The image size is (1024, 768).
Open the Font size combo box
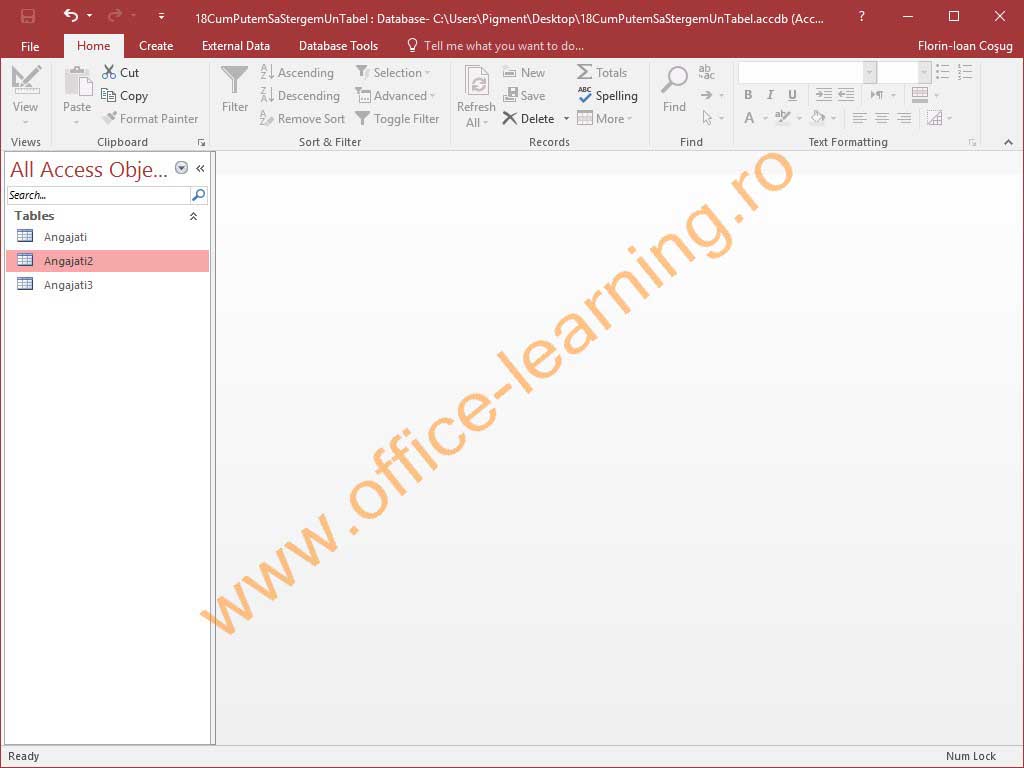point(903,72)
